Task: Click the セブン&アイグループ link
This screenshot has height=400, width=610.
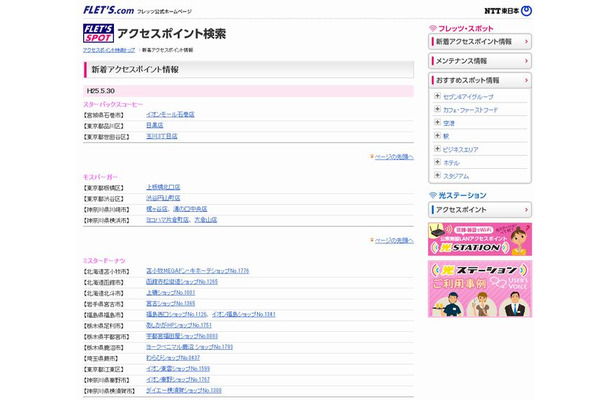Action: coord(468,96)
